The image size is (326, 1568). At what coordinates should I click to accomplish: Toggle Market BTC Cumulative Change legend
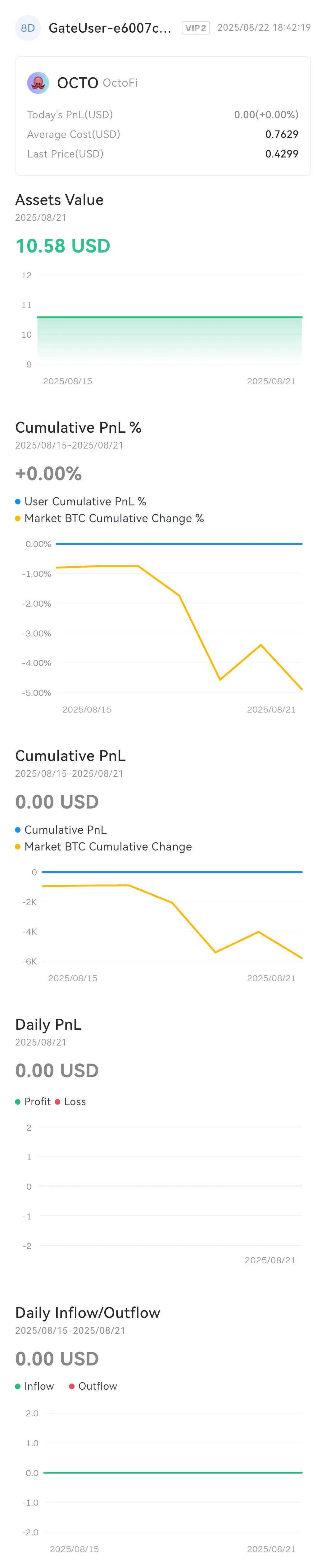click(x=103, y=847)
